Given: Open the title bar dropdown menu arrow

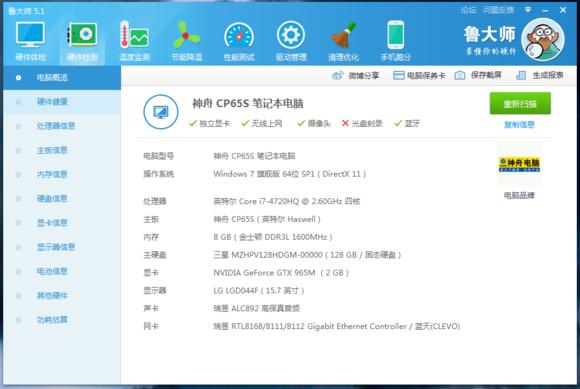Looking at the screenshot, I should tap(528, 10).
